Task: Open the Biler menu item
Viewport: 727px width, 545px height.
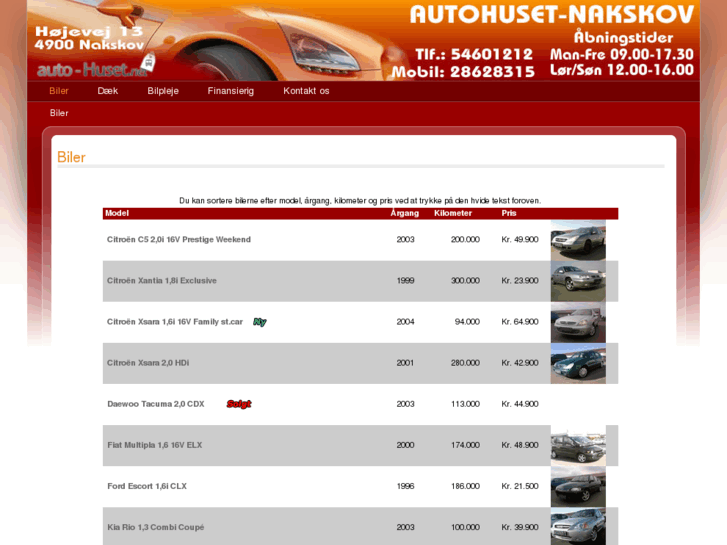Action: pyautogui.click(x=59, y=91)
